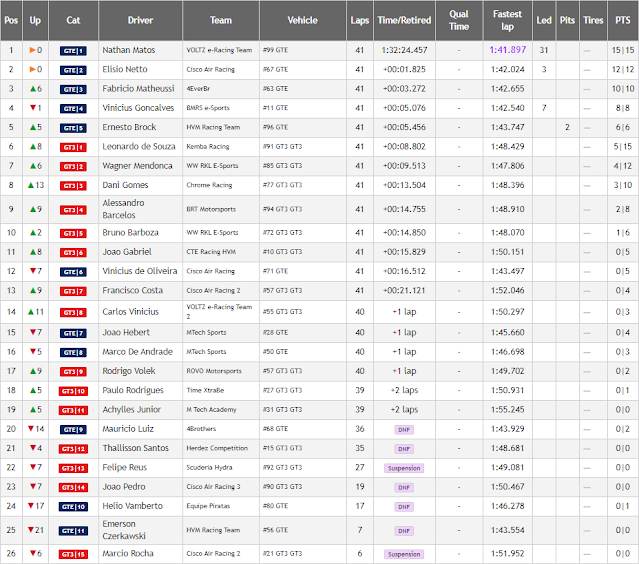Click the red down arrow for Emerson Czerkawski
639x564 pixels.
(31, 530)
